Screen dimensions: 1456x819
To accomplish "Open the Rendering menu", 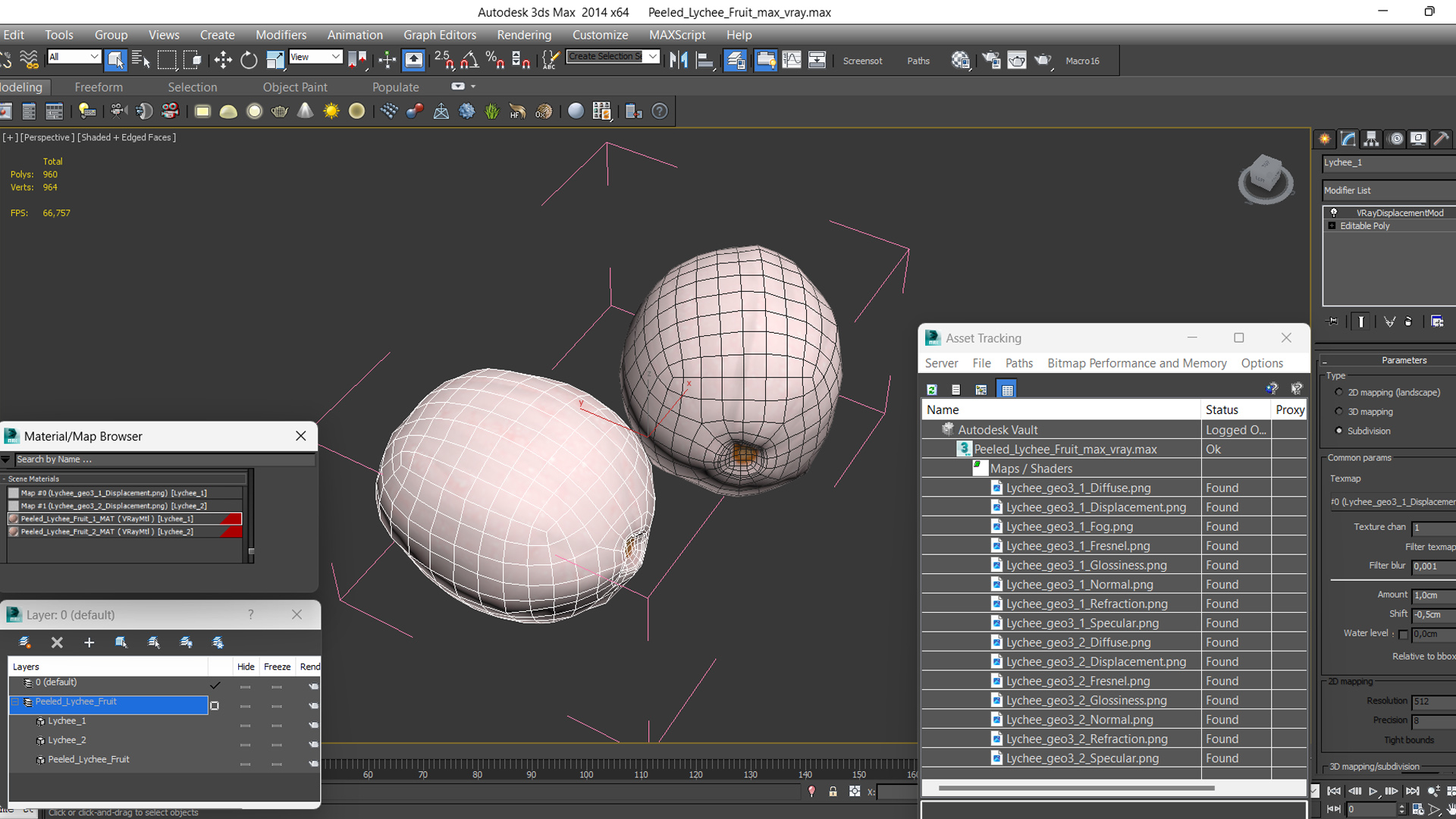I will pyautogui.click(x=524, y=35).
